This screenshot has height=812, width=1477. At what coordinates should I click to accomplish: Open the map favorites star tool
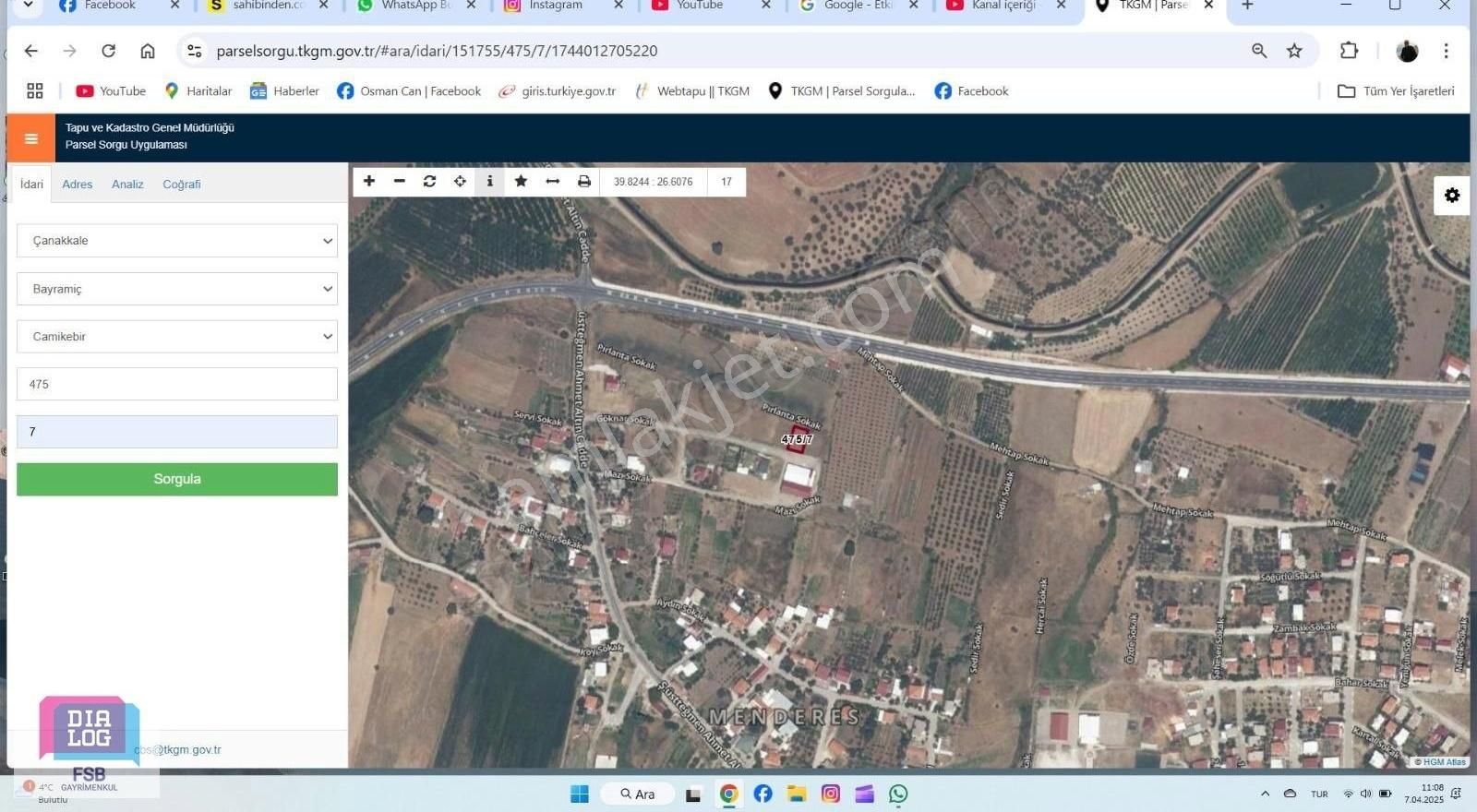521,182
